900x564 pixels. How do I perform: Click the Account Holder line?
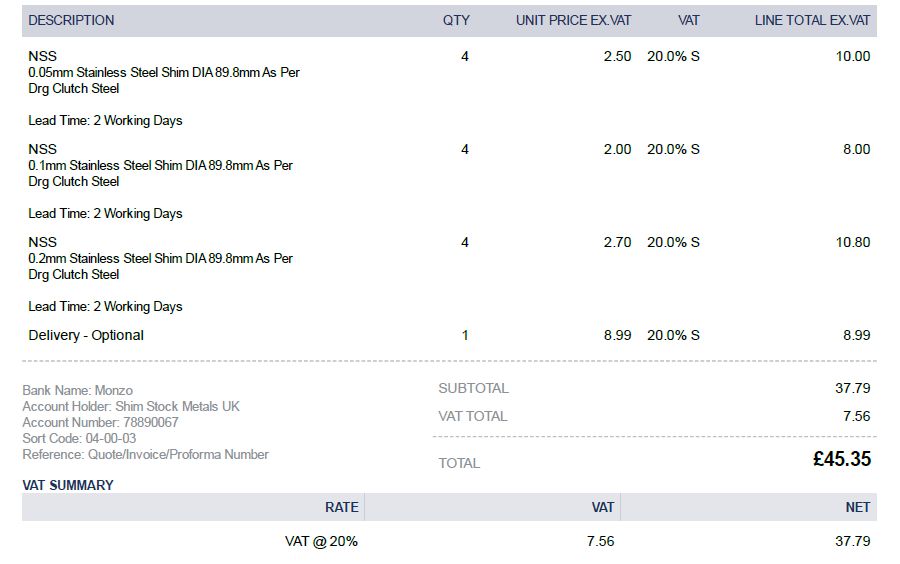131,407
